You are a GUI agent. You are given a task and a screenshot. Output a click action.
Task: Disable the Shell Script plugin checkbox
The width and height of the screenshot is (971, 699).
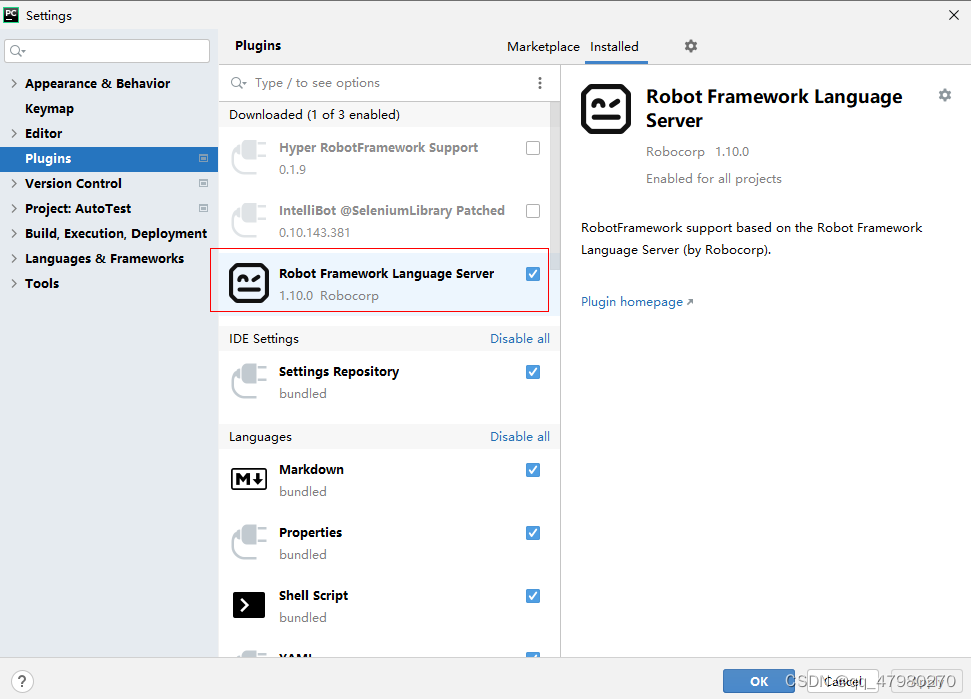pyautogui.click(x=533, y=596)
